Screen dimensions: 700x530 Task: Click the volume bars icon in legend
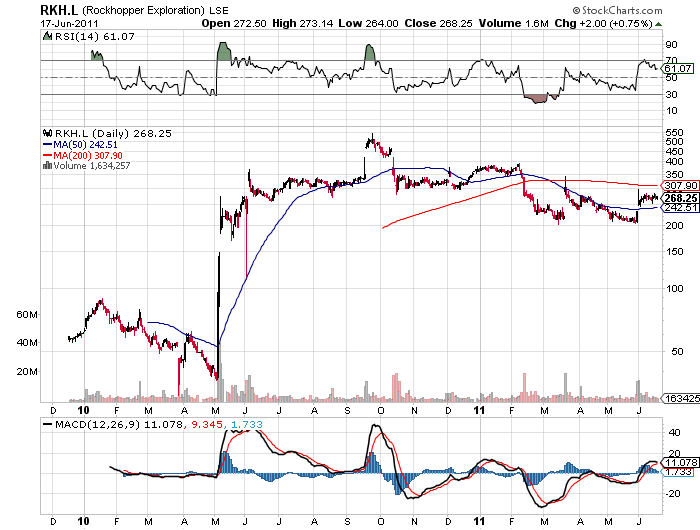coord(47,166)
